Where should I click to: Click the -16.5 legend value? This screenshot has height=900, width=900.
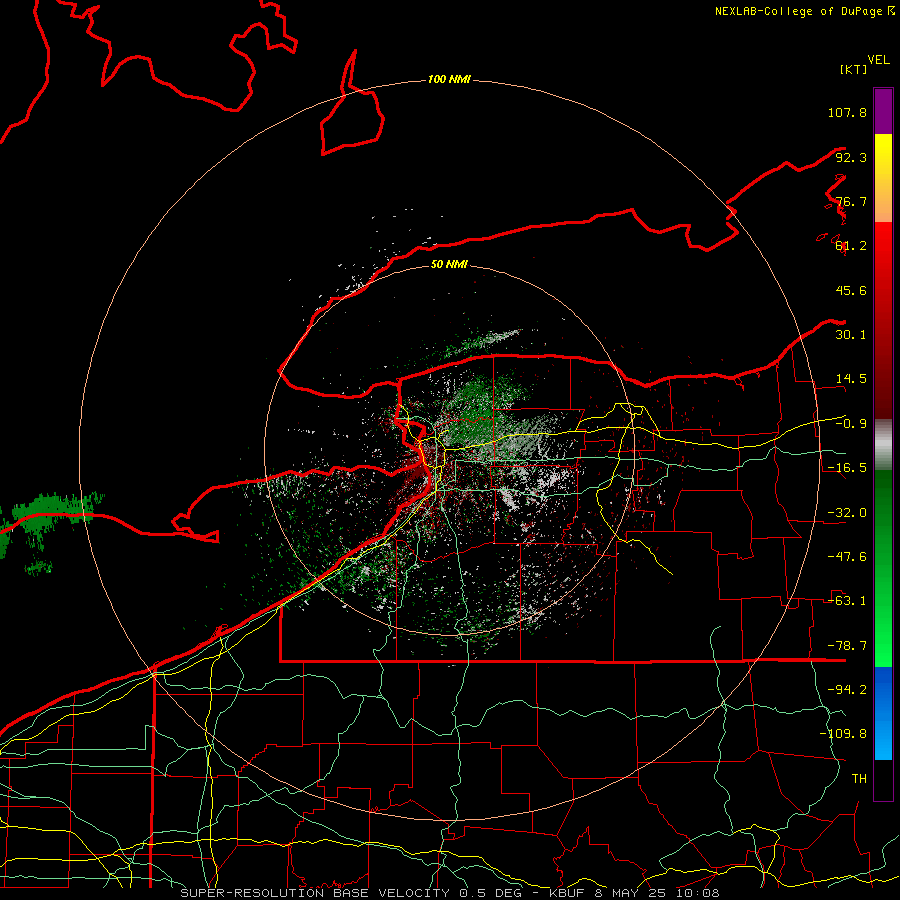tap(847, 468)
